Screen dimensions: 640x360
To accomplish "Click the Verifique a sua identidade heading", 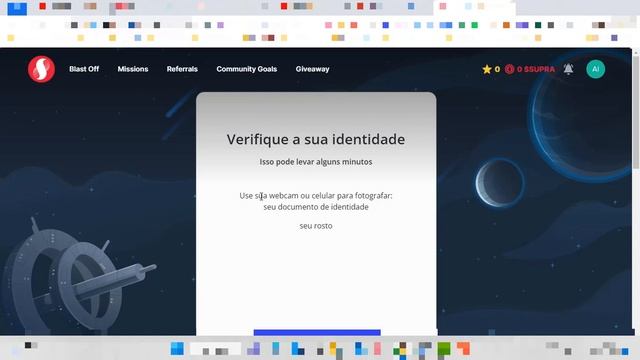I will click(316, 139).
